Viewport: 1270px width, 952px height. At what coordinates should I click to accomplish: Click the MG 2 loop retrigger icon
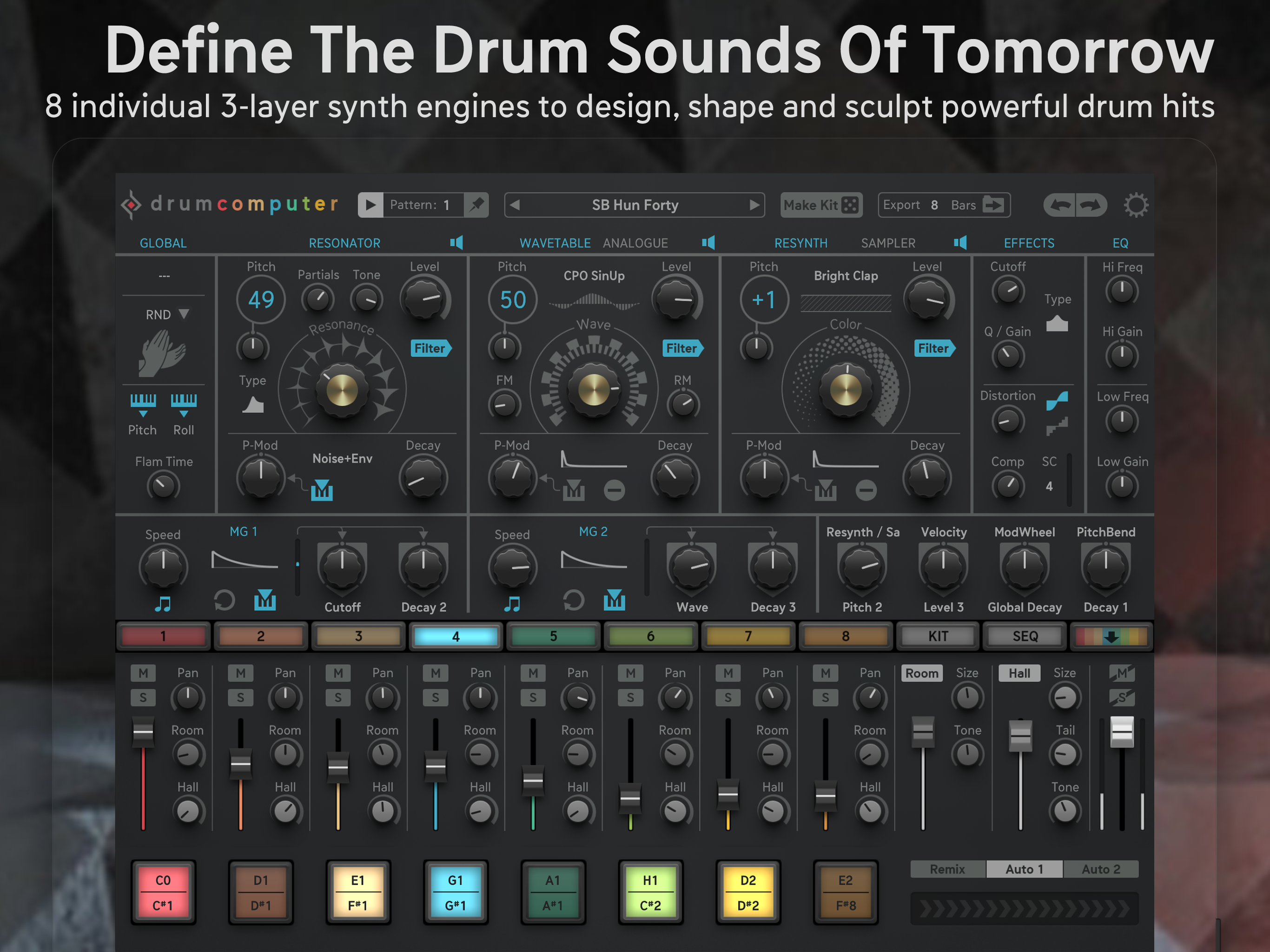[x=573, y=601]
